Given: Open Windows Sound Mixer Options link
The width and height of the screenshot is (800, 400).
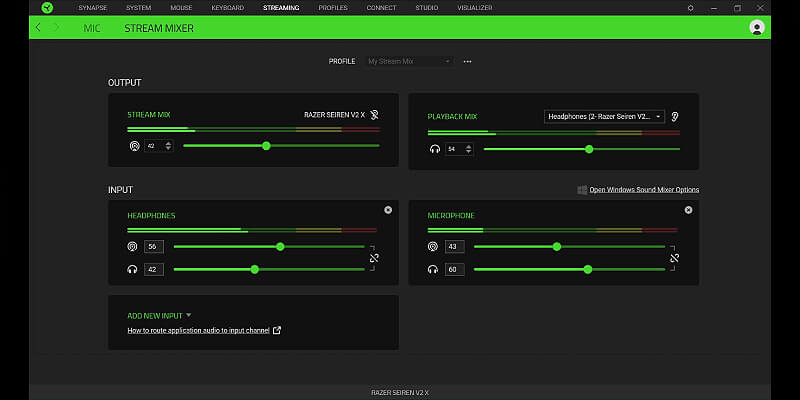Looking at the screenshot, I should click(644, 190).
